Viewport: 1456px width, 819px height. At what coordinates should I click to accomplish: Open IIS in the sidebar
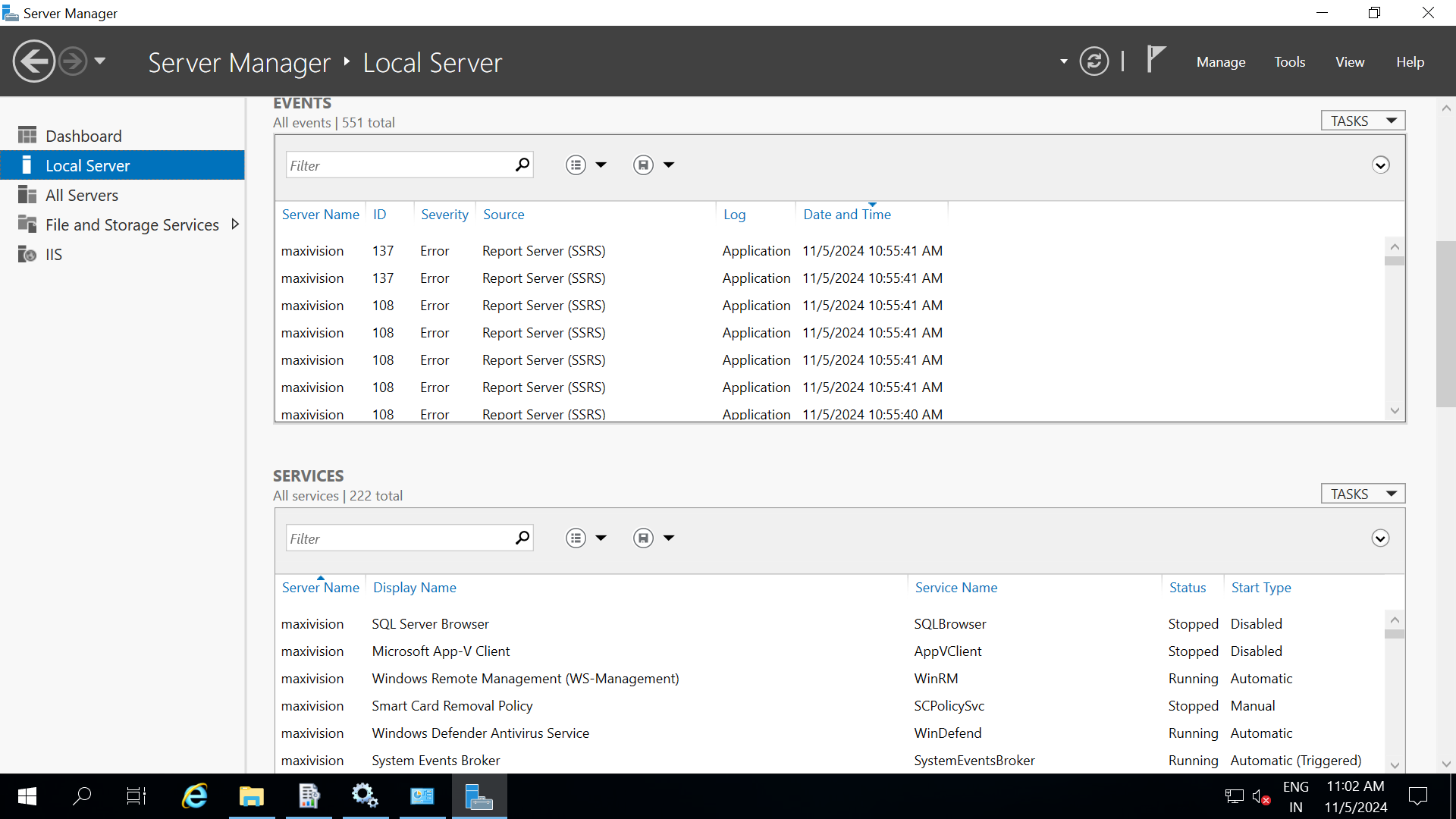coord(122,254)
